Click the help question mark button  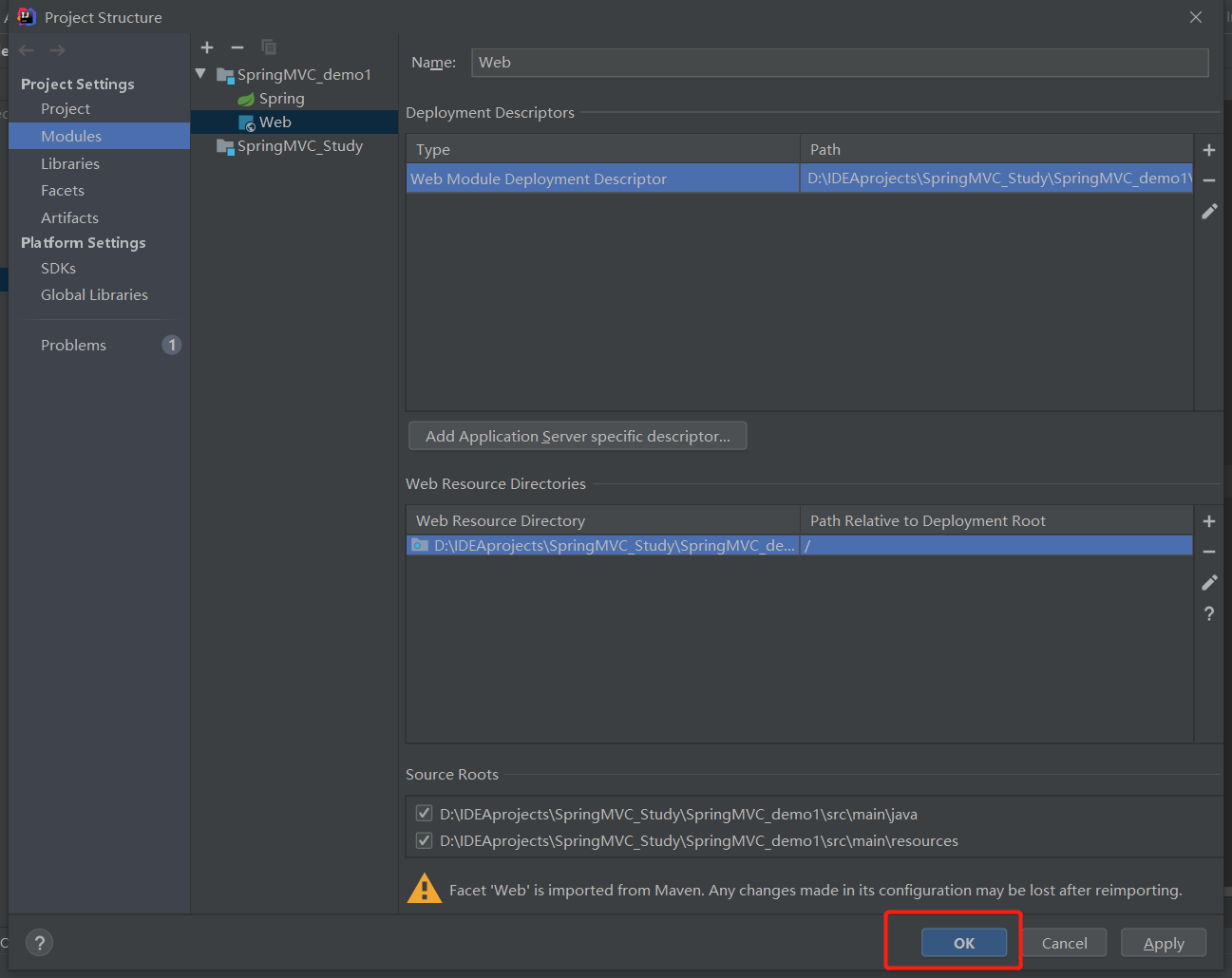[39, 943]
